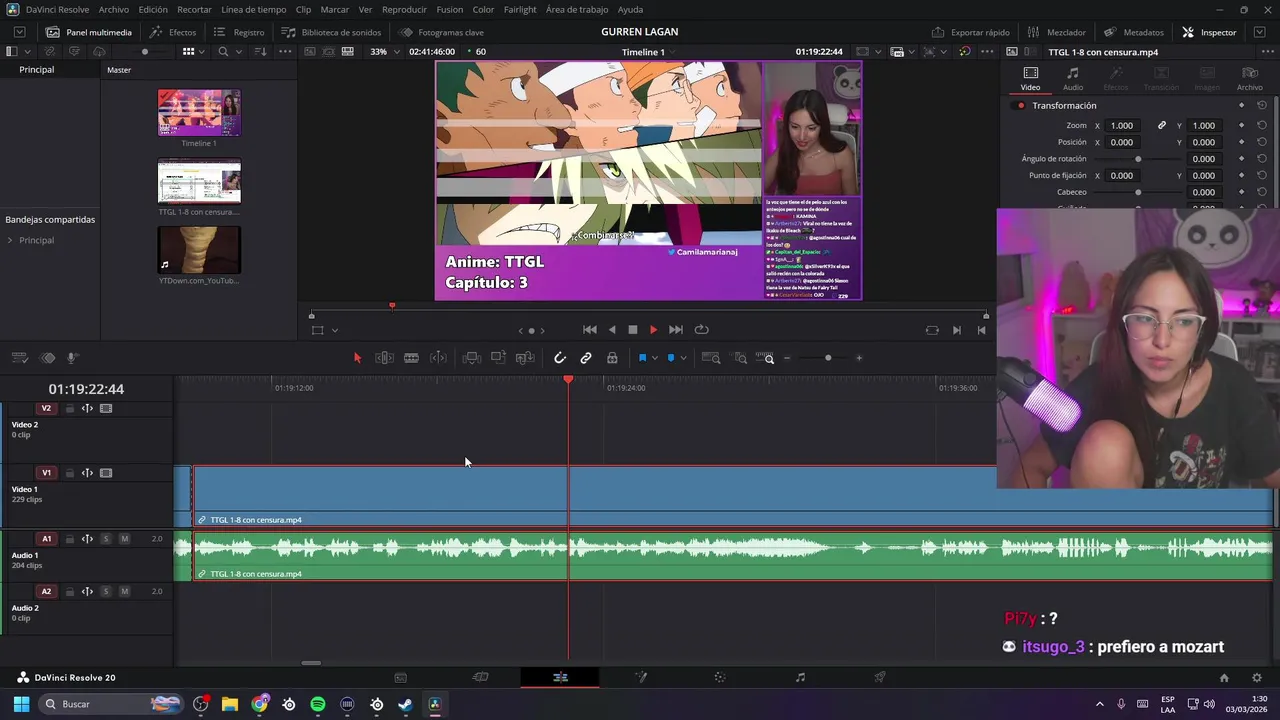Open Spotify from the Windows taskbar

coord(318,704)
